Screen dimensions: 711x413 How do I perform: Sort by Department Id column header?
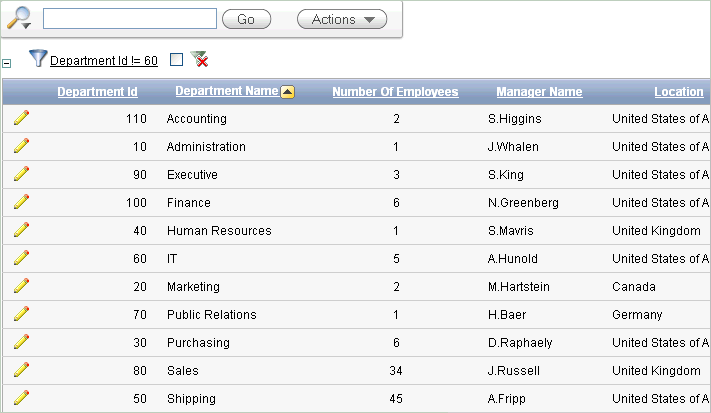click(x=97, y=92)
